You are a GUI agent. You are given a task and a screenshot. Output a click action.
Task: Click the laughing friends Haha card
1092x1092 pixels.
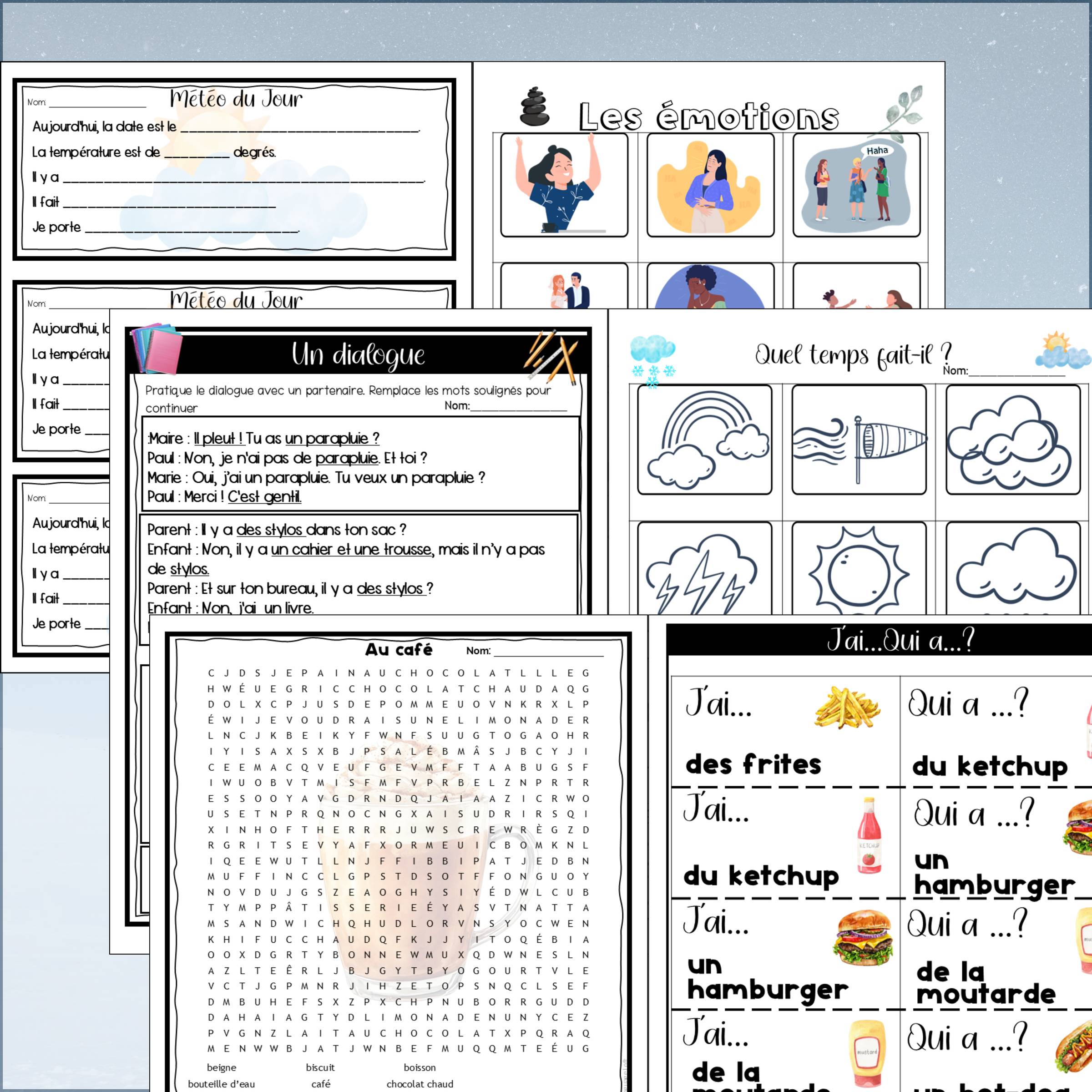pyautogui.click(x=856, y=185)
